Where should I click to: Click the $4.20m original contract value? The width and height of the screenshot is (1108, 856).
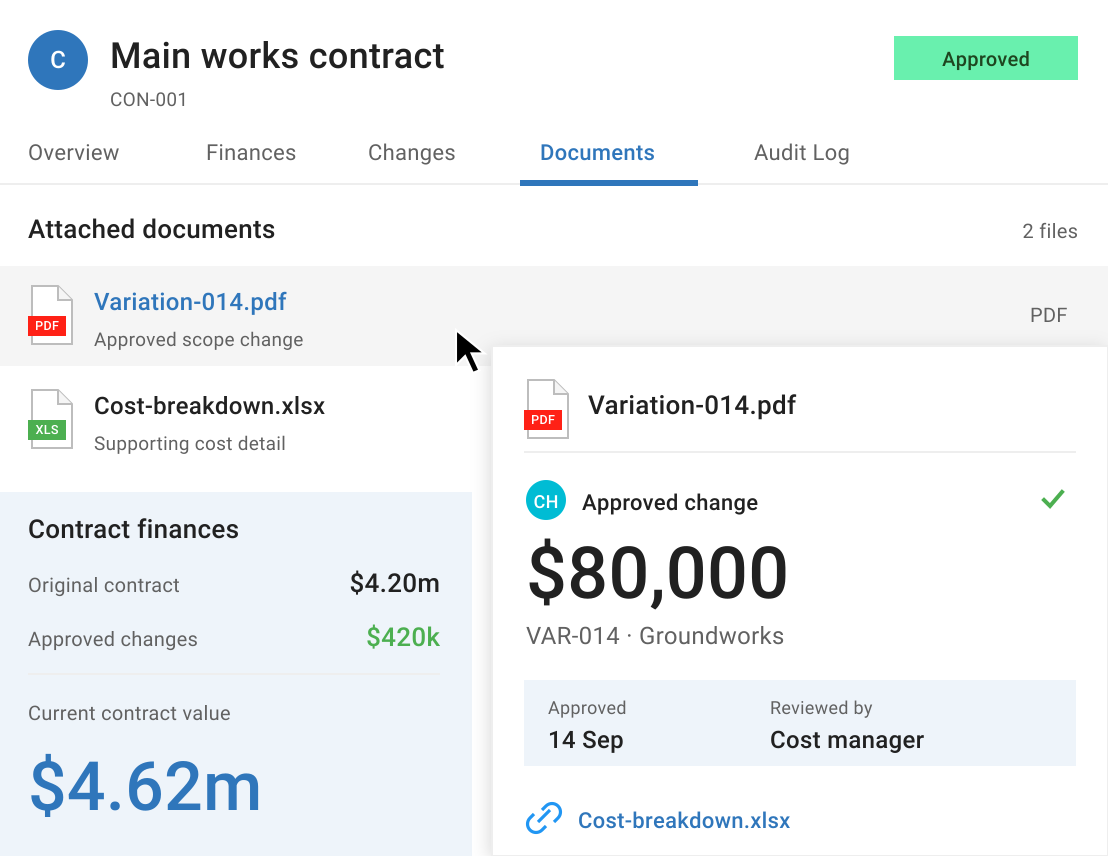[x=394, y=583]
